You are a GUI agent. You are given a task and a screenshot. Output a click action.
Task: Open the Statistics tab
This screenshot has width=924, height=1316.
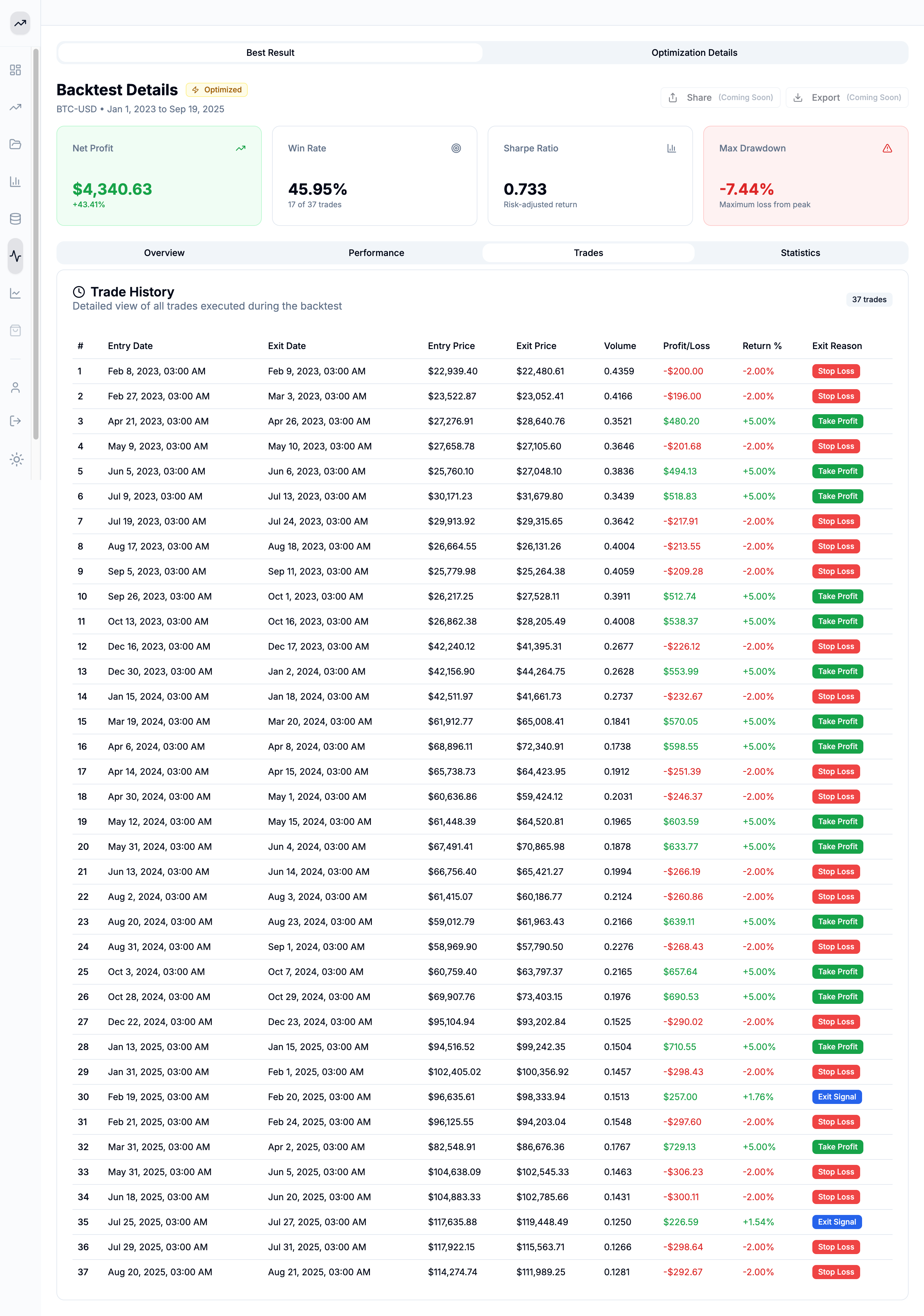(800, 253)
